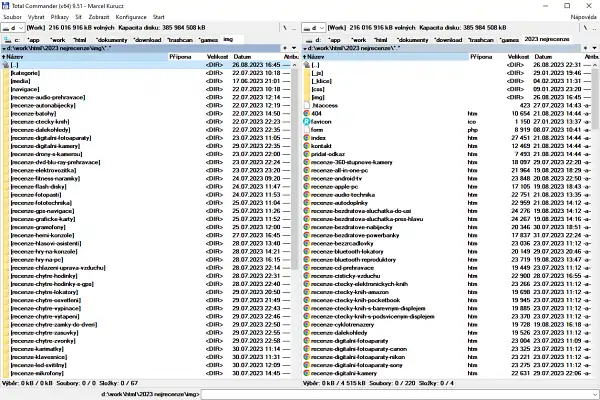This screenshot has width=600, height=400.
Task: Click folder icon of [_js] in right panel
Action: [306, 73]
